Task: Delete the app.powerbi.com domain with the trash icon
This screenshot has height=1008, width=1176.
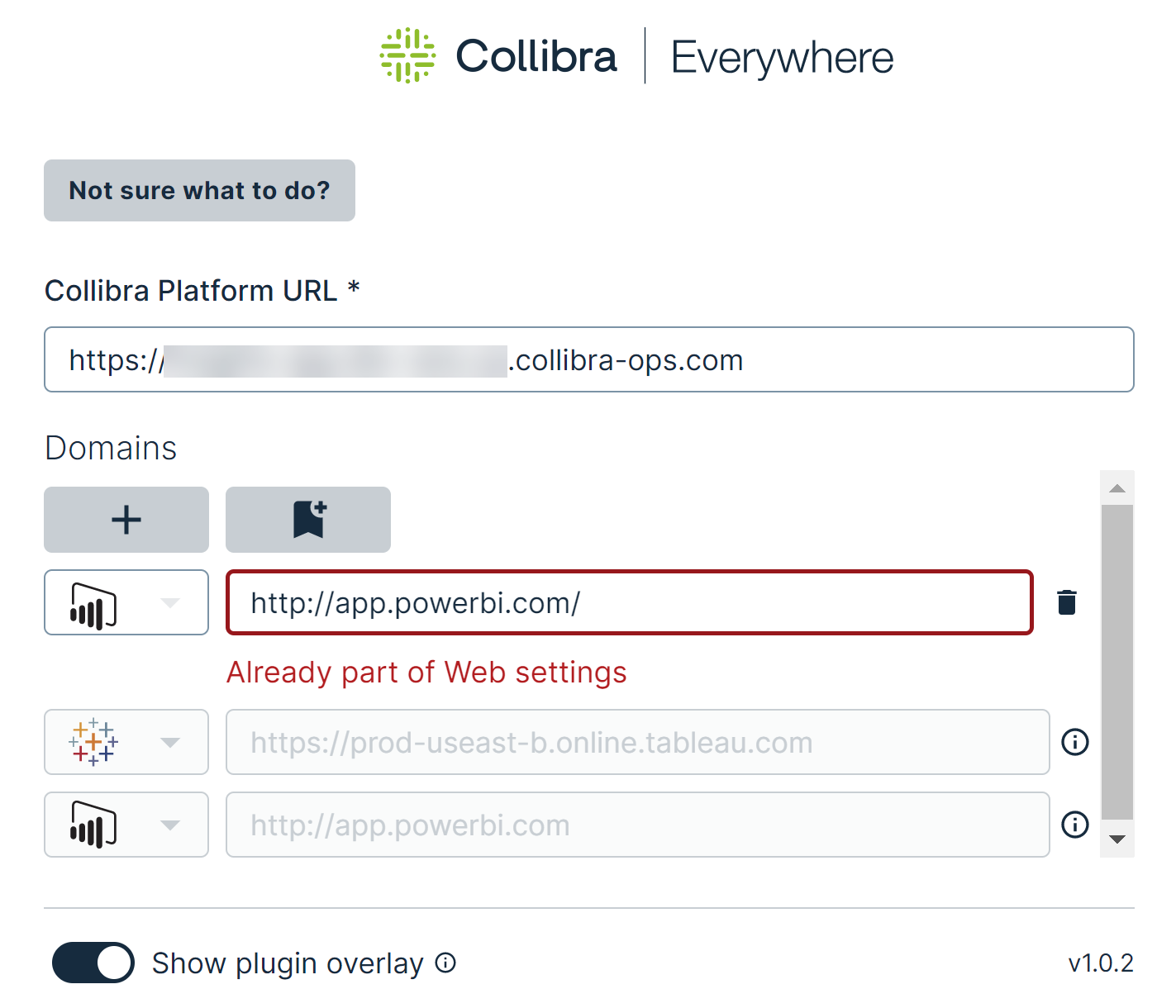Action: coord(1066,602)
